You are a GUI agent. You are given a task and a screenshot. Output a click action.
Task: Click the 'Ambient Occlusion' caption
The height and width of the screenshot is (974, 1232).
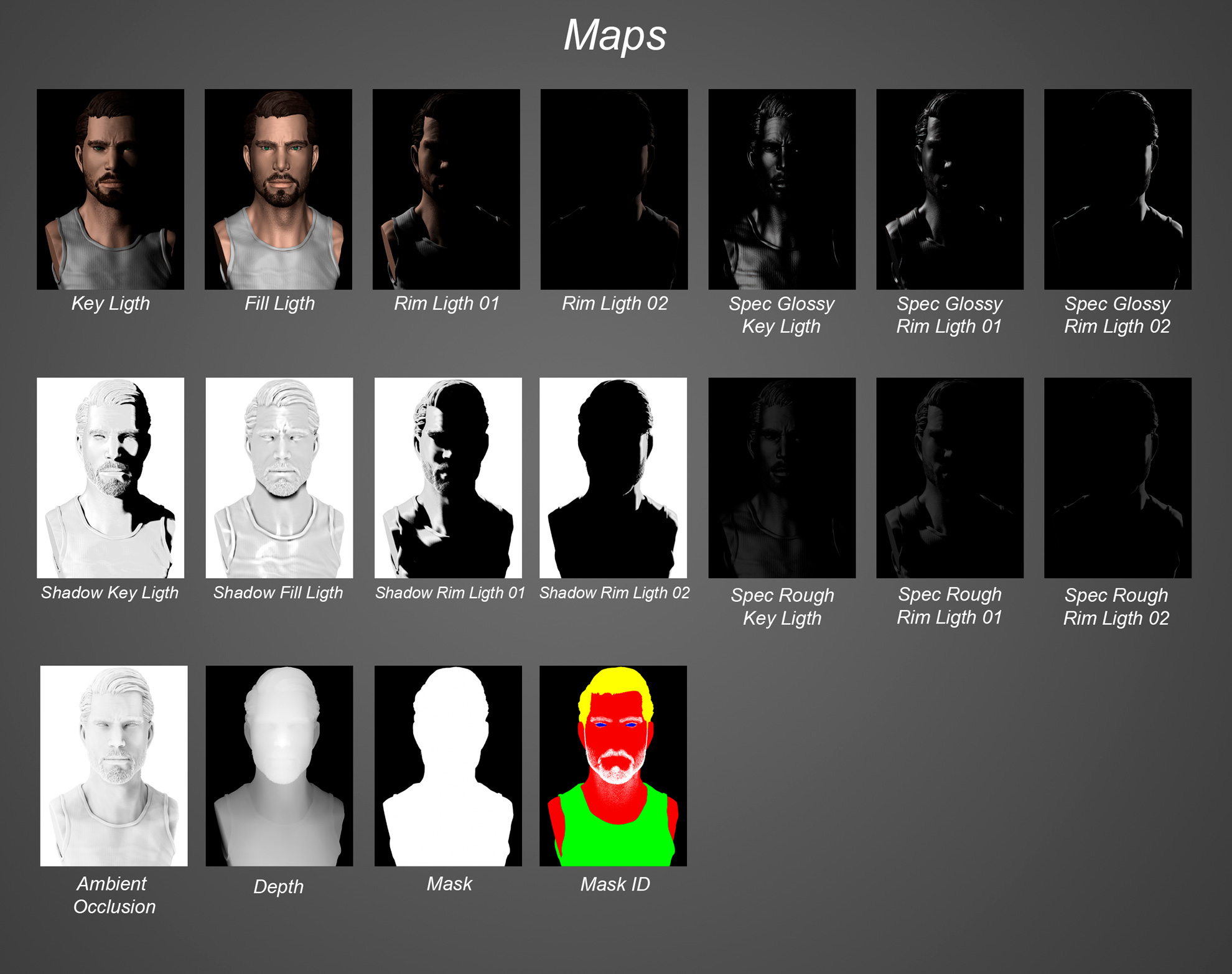tap(114, 895)
